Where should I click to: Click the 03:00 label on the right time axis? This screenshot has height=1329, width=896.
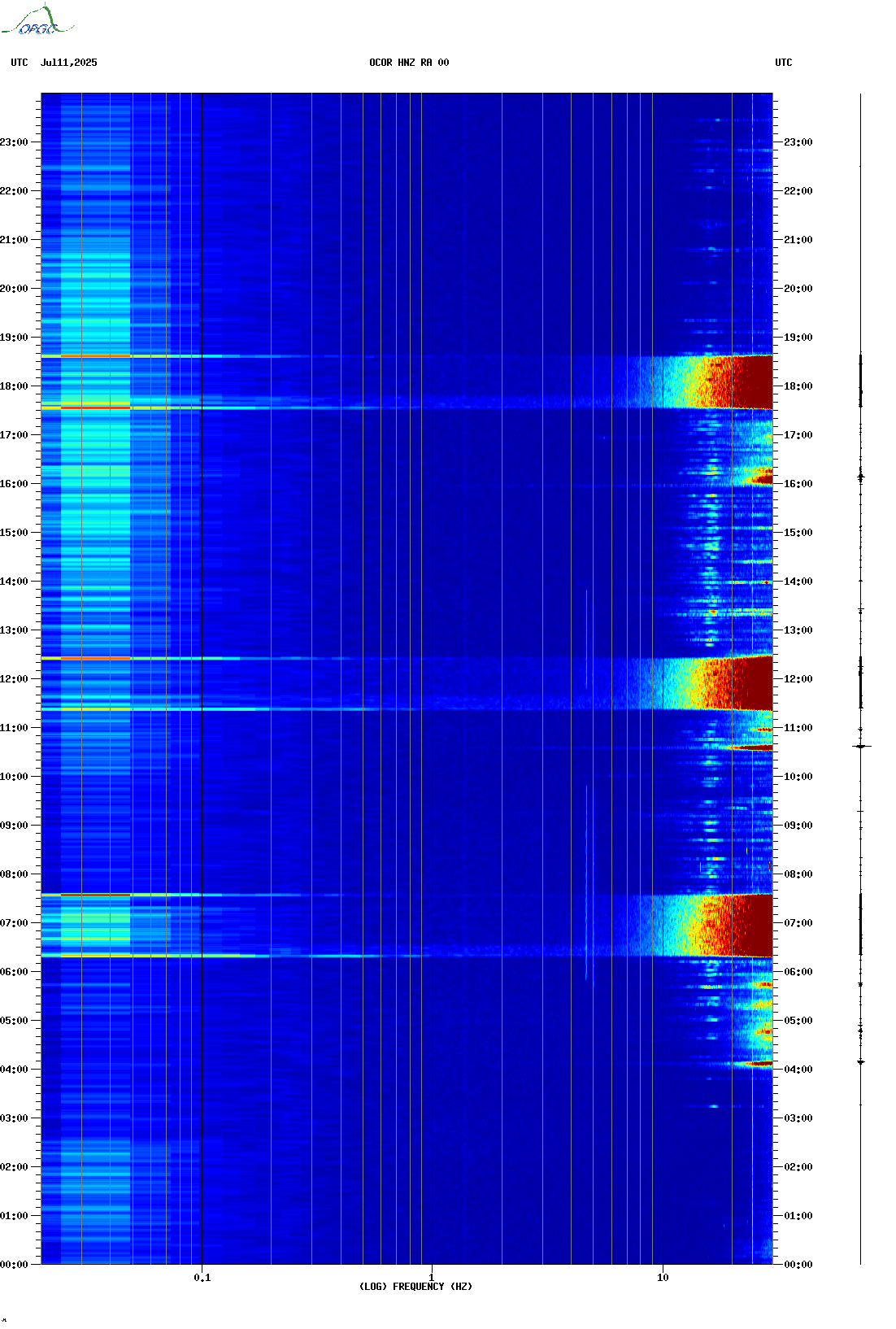(x=798, y=1118)
